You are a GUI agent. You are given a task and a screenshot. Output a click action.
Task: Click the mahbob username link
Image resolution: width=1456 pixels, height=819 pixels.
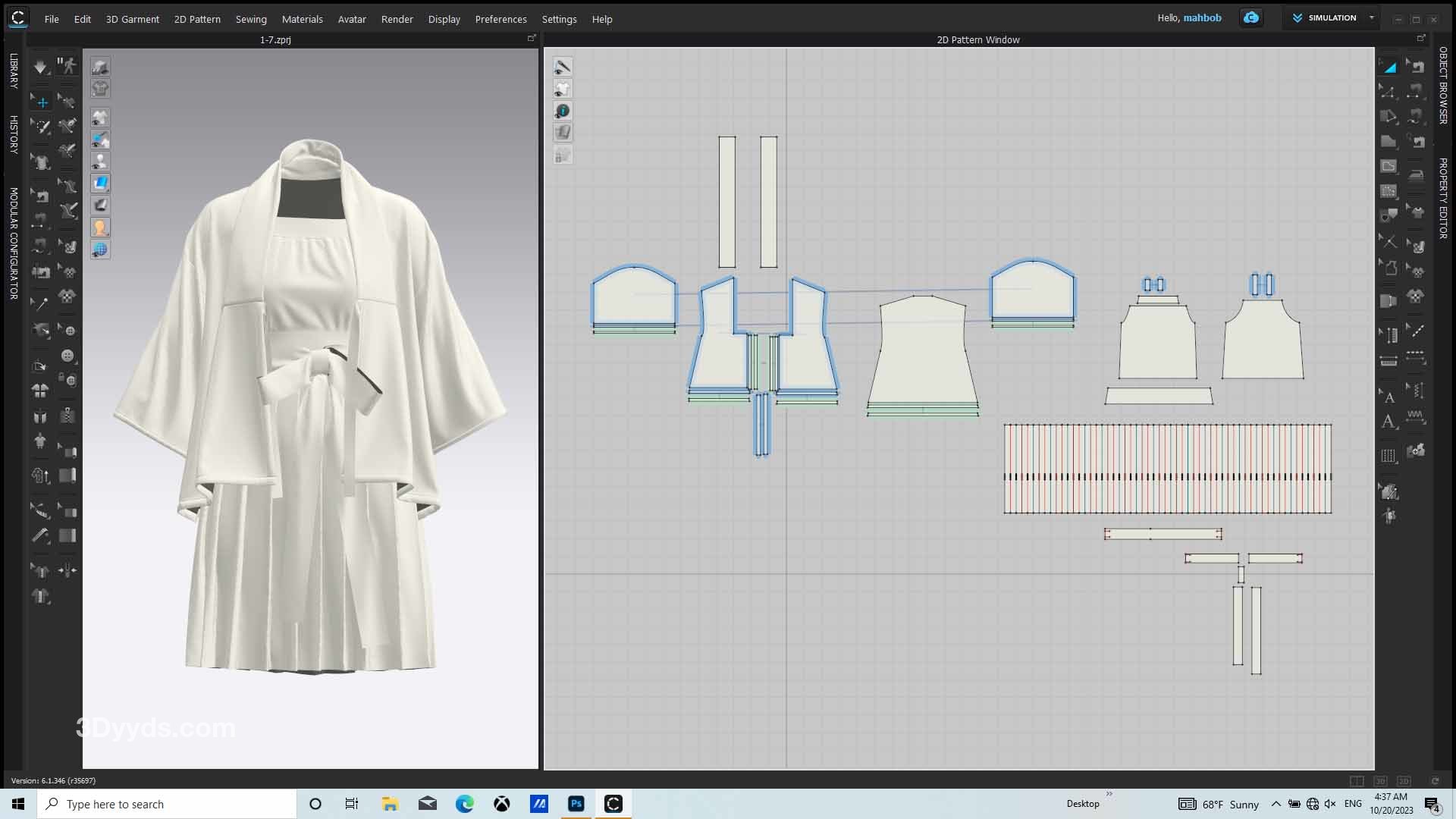[1202, 18]
